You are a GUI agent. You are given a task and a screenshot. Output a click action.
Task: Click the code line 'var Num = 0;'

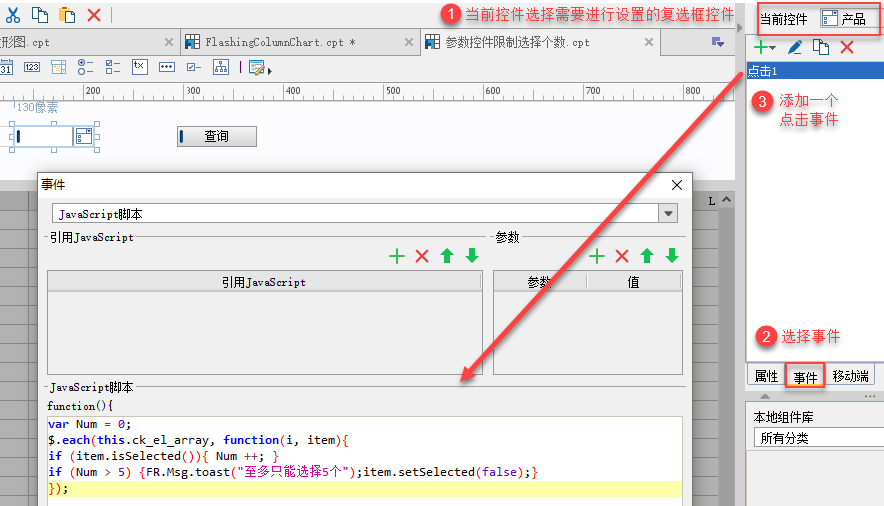tap(89, 424)
